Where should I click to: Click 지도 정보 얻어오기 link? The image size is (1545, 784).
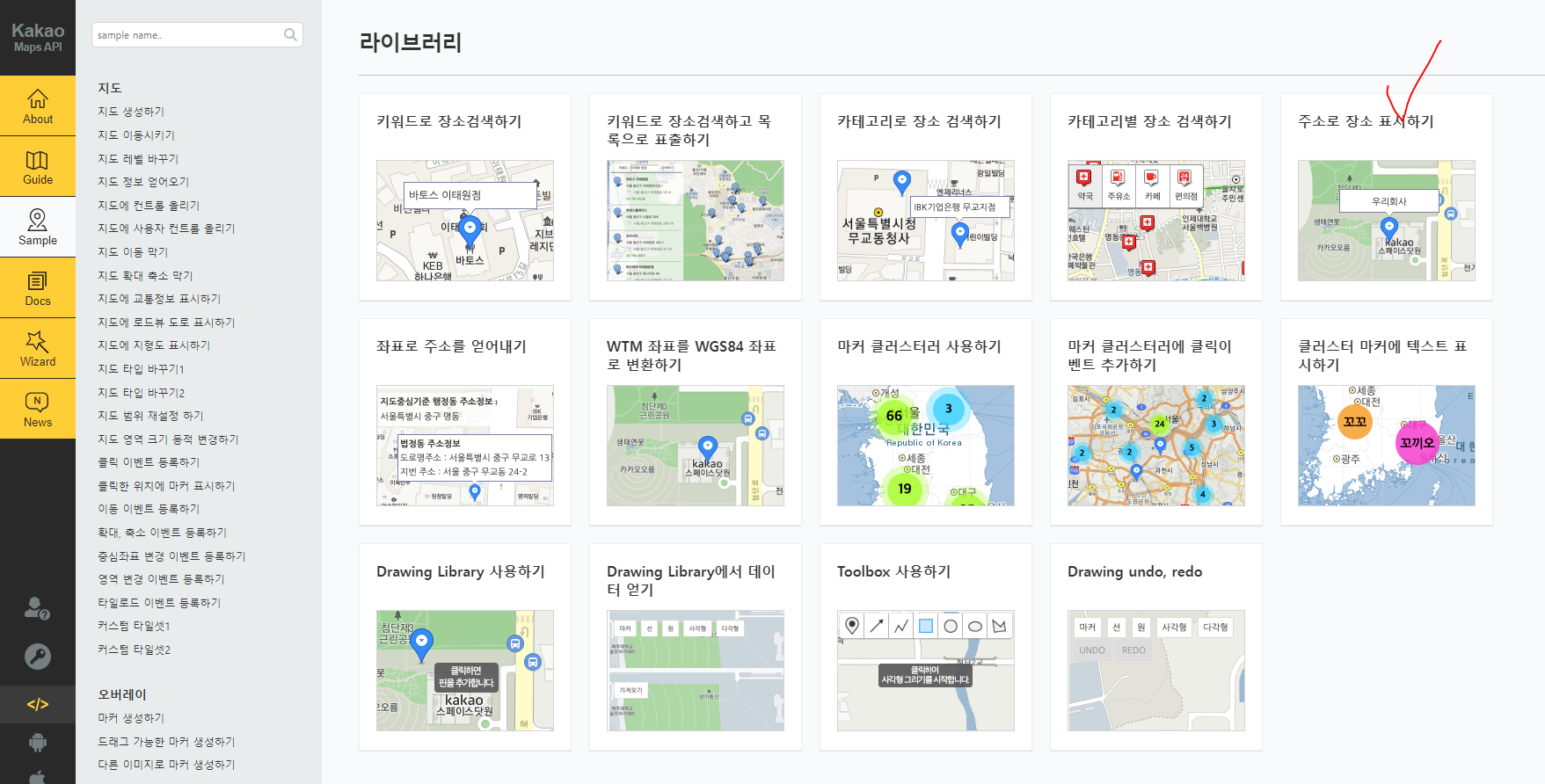(143, 182)
